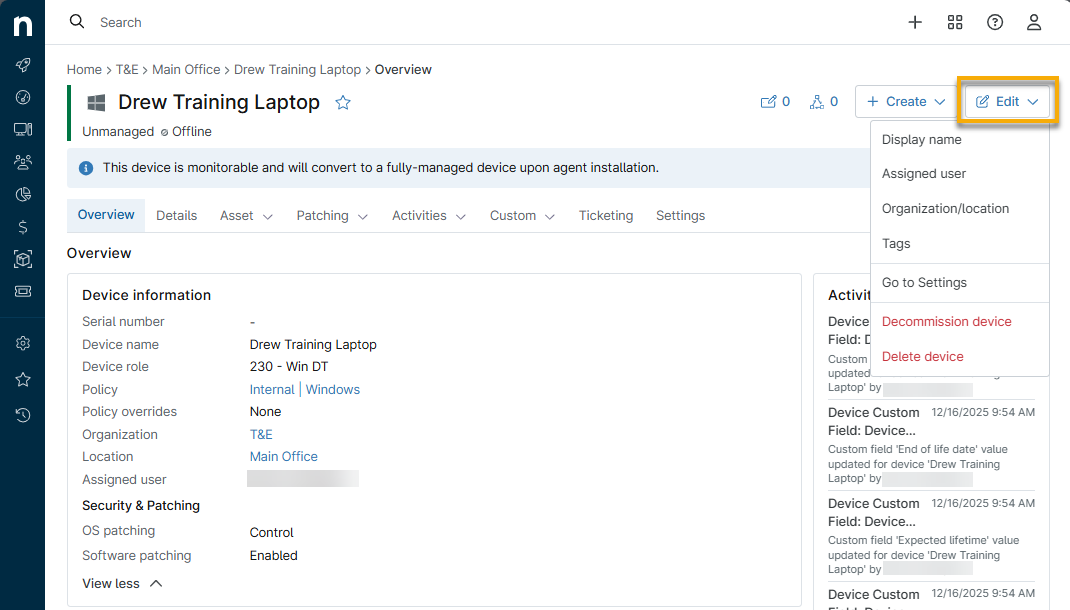Click the dollar sign icon in sidebar

click(x=22, y=227)
